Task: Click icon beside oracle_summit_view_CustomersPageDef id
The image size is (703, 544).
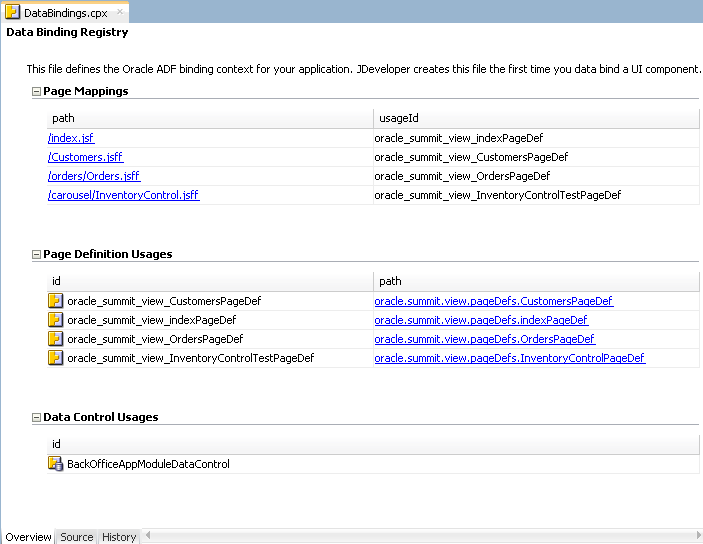Action: (x=56, y=301)
